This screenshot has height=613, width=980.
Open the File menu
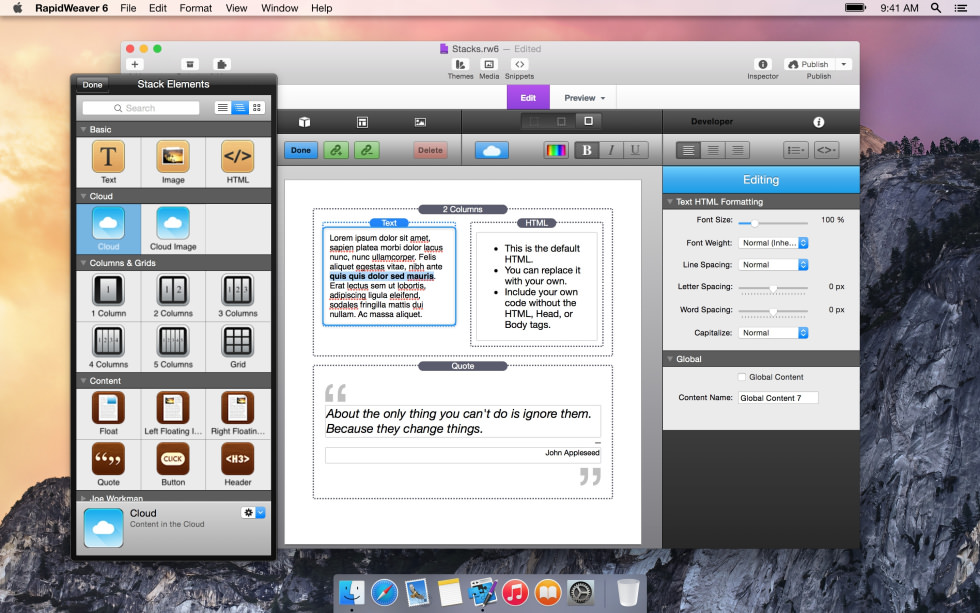tap(128, 8)
